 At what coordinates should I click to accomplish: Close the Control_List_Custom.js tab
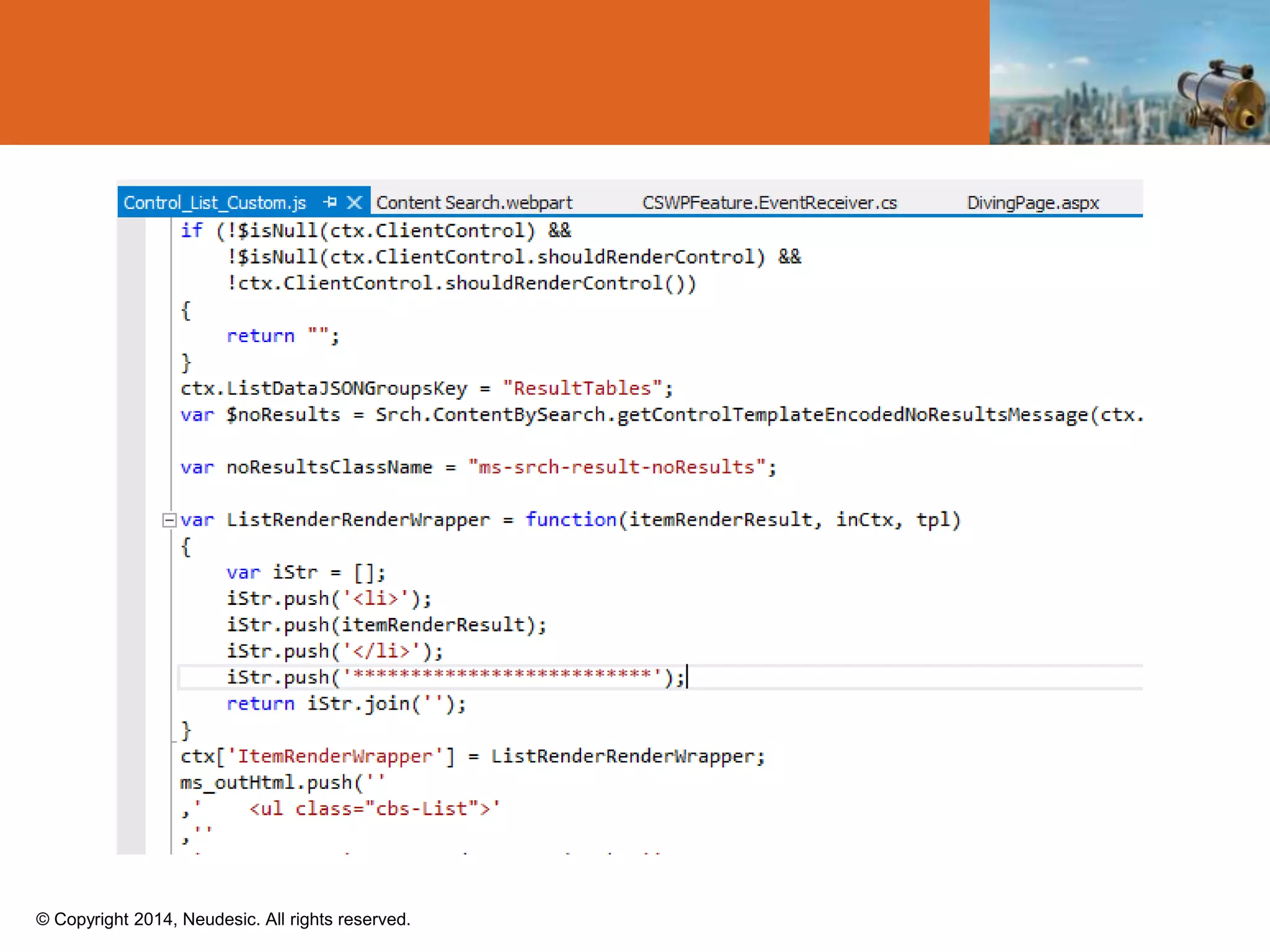point(354,202)
